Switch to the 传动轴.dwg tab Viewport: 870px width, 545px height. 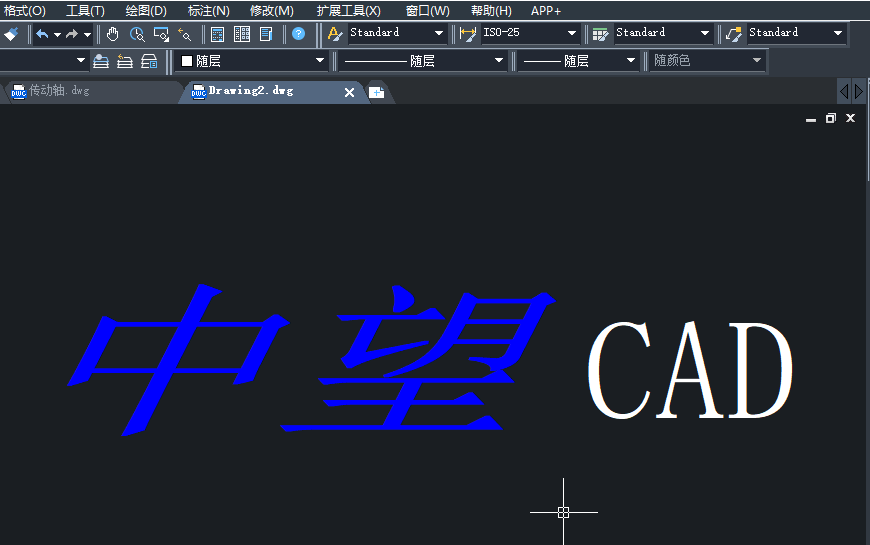click(58, 91)
